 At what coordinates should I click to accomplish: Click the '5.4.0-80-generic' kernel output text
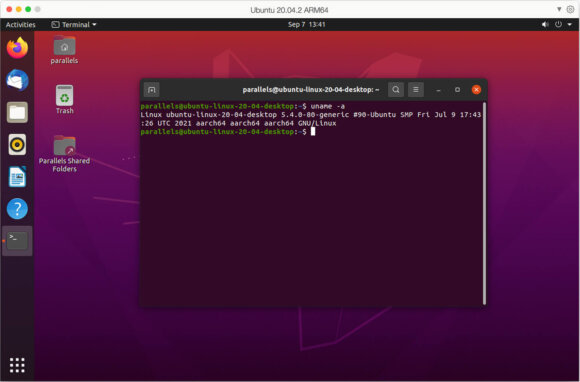pos(315,115)
